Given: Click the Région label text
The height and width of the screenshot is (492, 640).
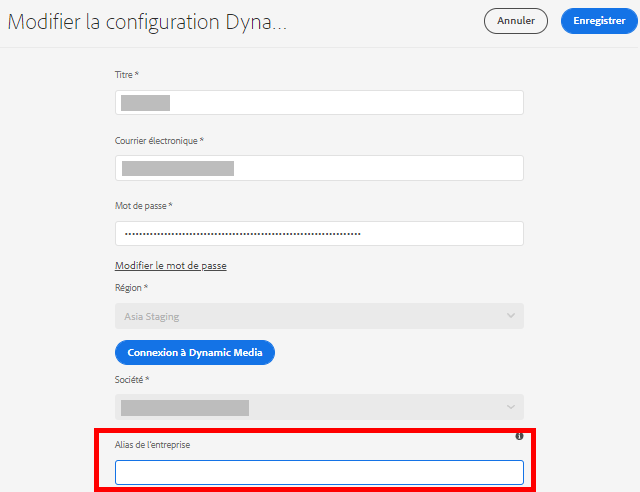Looking at the screenshot, I should tap(132, 288).
